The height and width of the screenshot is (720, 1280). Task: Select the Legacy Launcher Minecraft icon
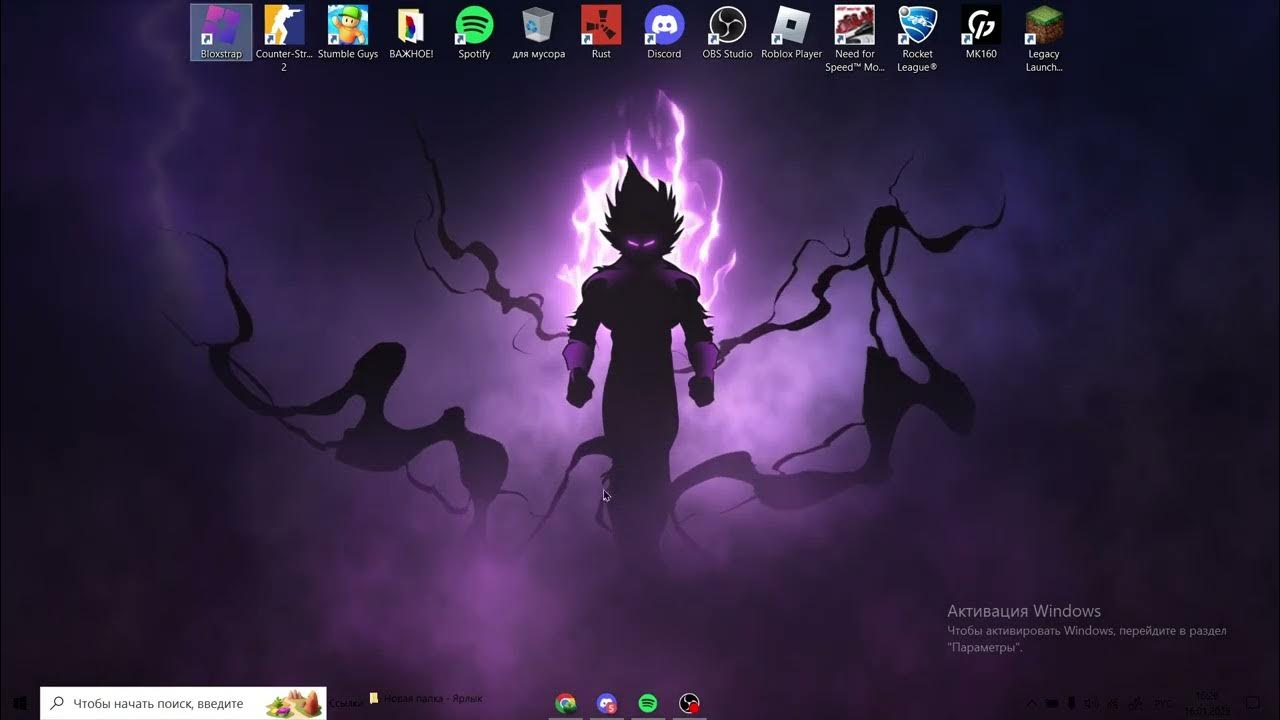(1044, 38)
